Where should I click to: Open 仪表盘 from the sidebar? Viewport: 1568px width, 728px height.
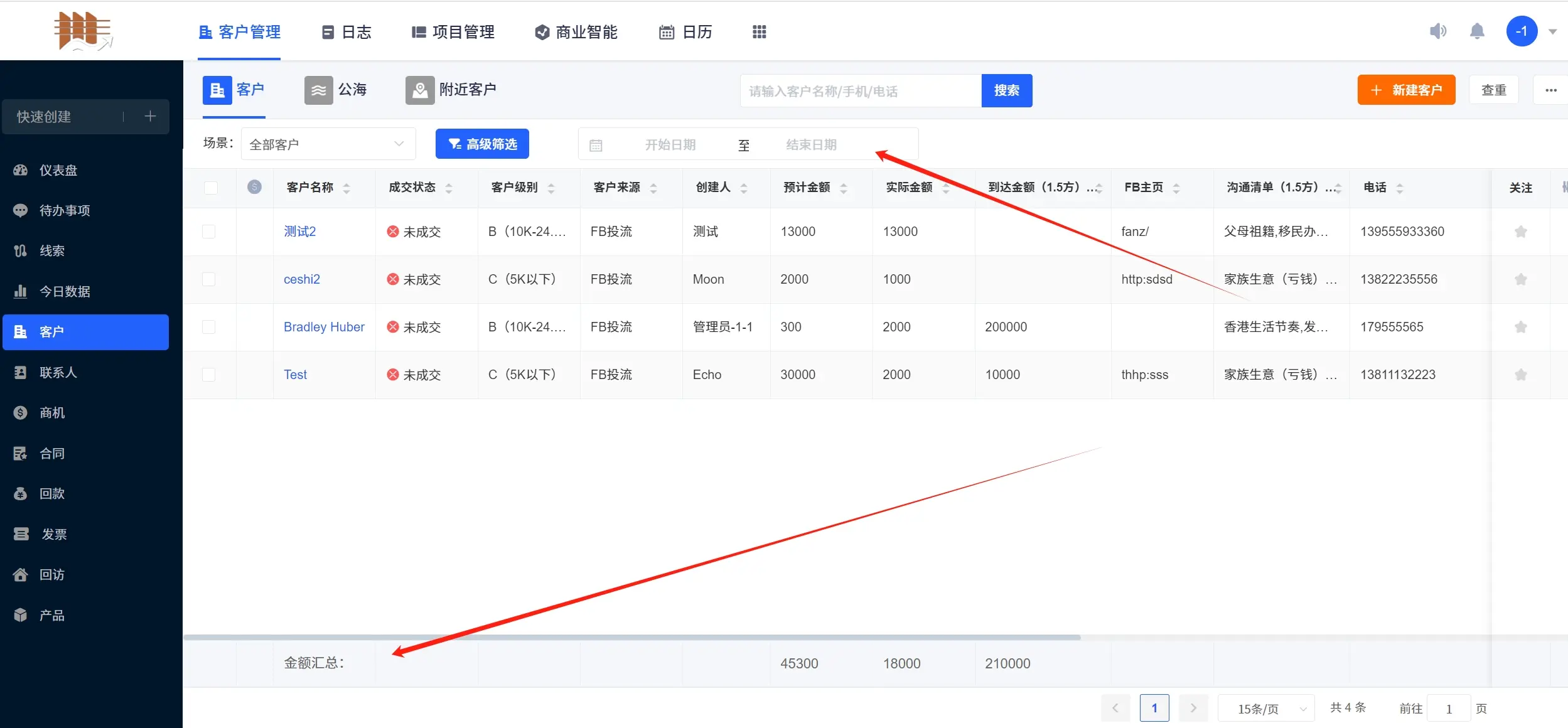coord(58,170)
